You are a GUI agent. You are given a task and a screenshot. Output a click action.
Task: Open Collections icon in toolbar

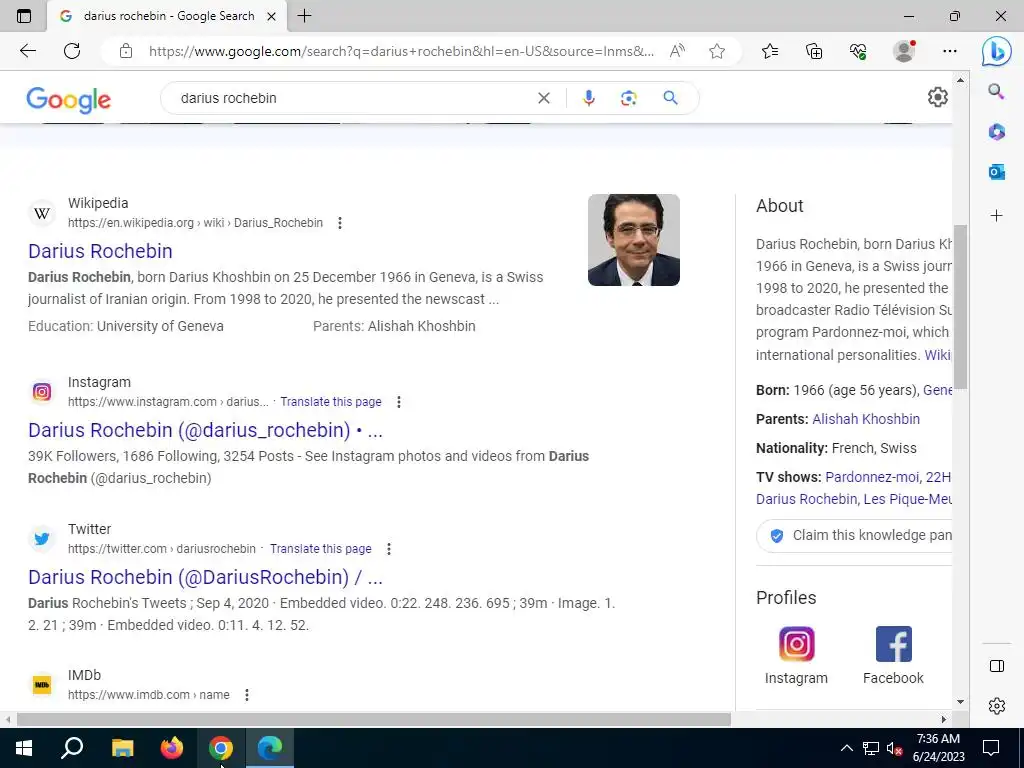(814, 51)
